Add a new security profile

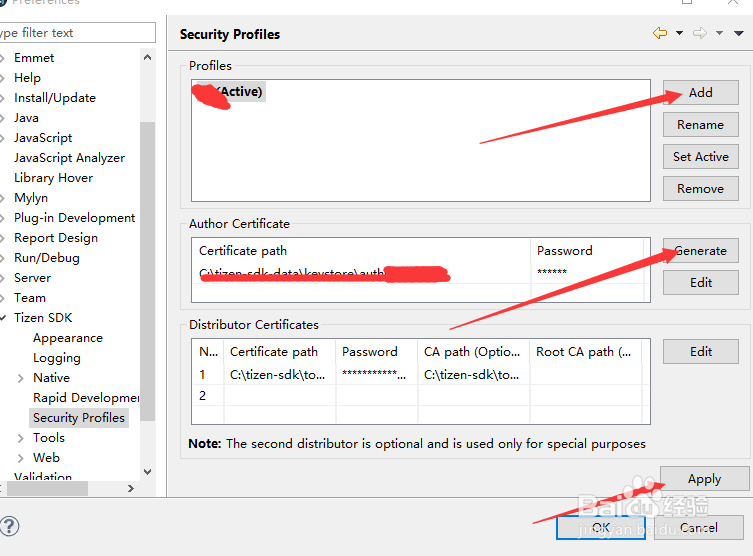pyautogui.click(x=701, y=92)
